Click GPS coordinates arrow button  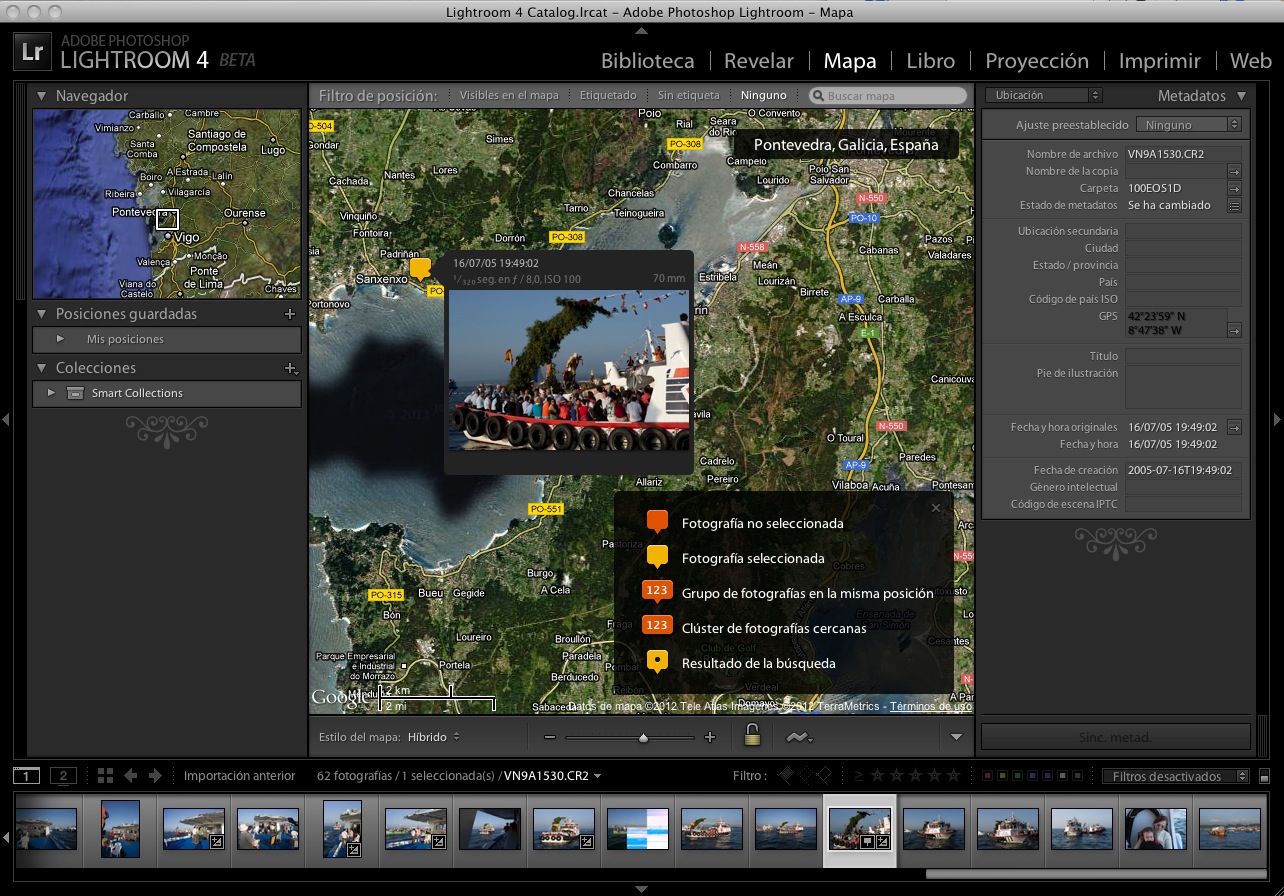[1234, 331]
